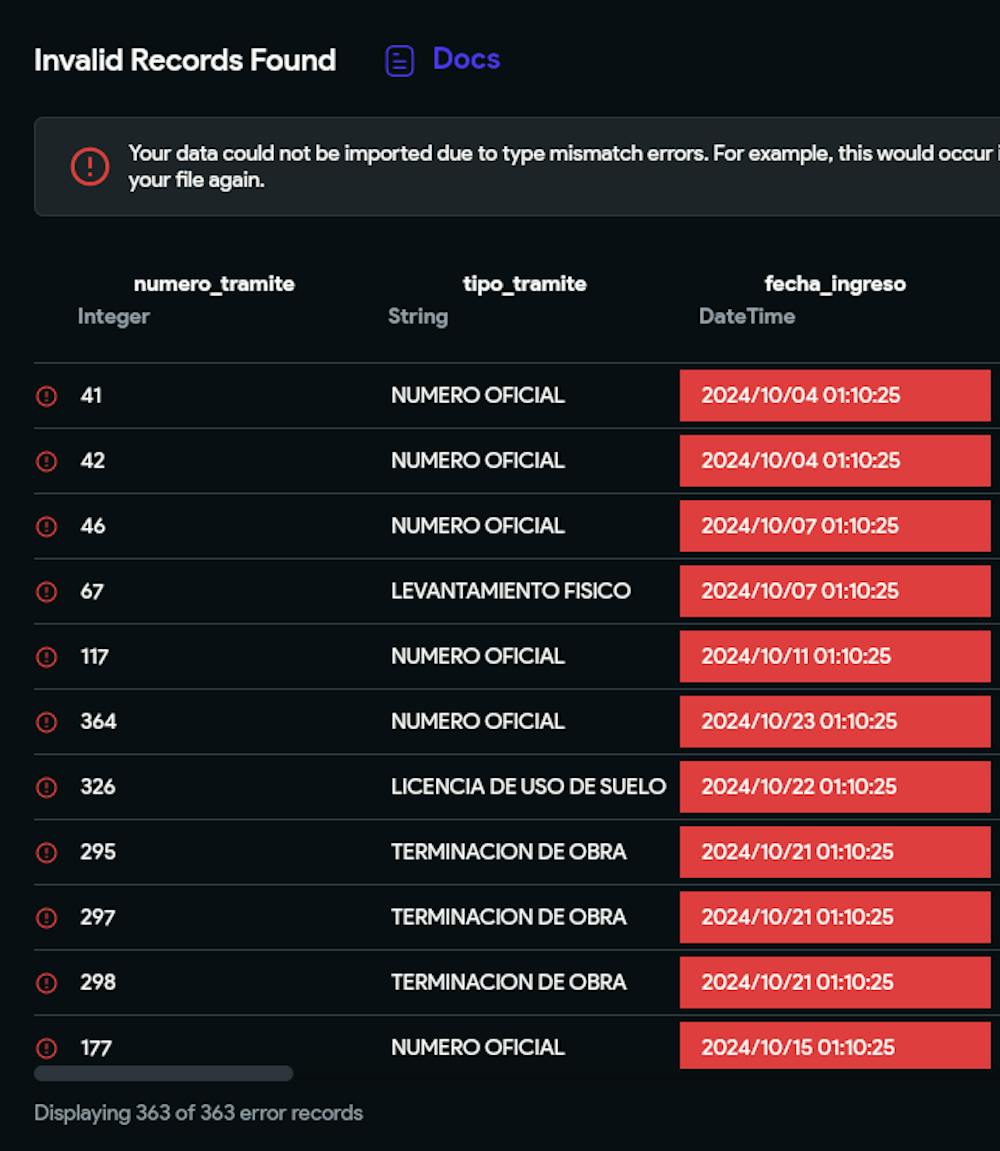Viewport: 1000px width, 1151px height.
Task: Select the error icon on row 364
Action: [x=46, y=722]
